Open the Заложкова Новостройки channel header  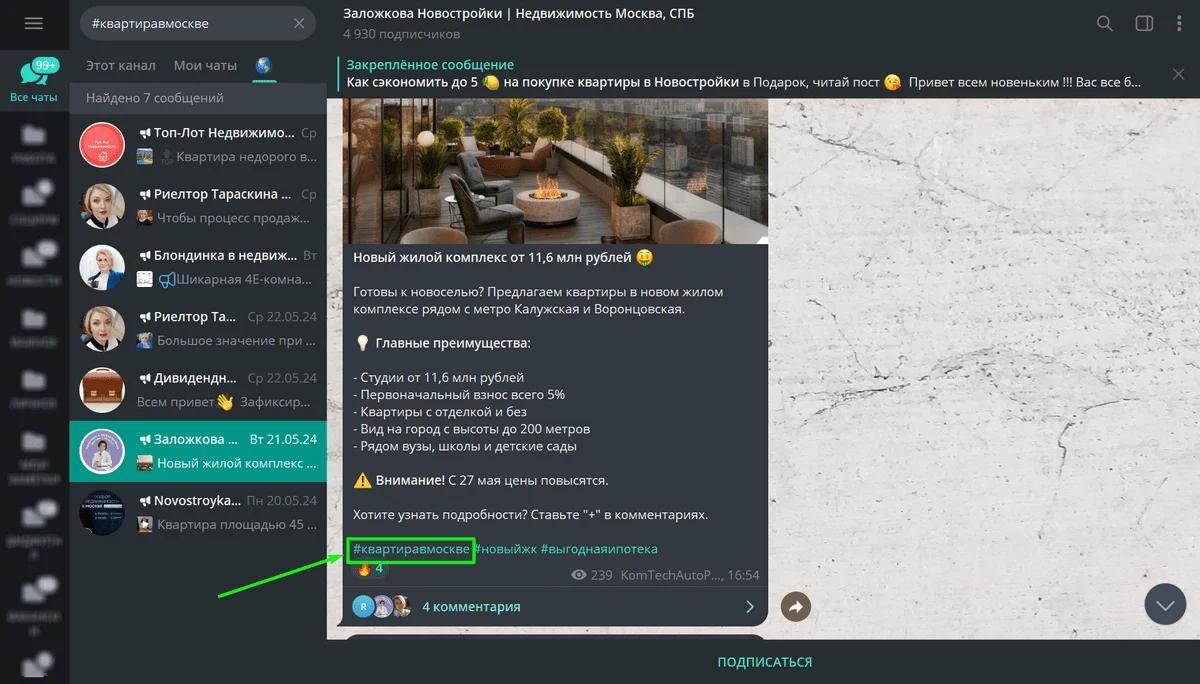click(518, 14)
